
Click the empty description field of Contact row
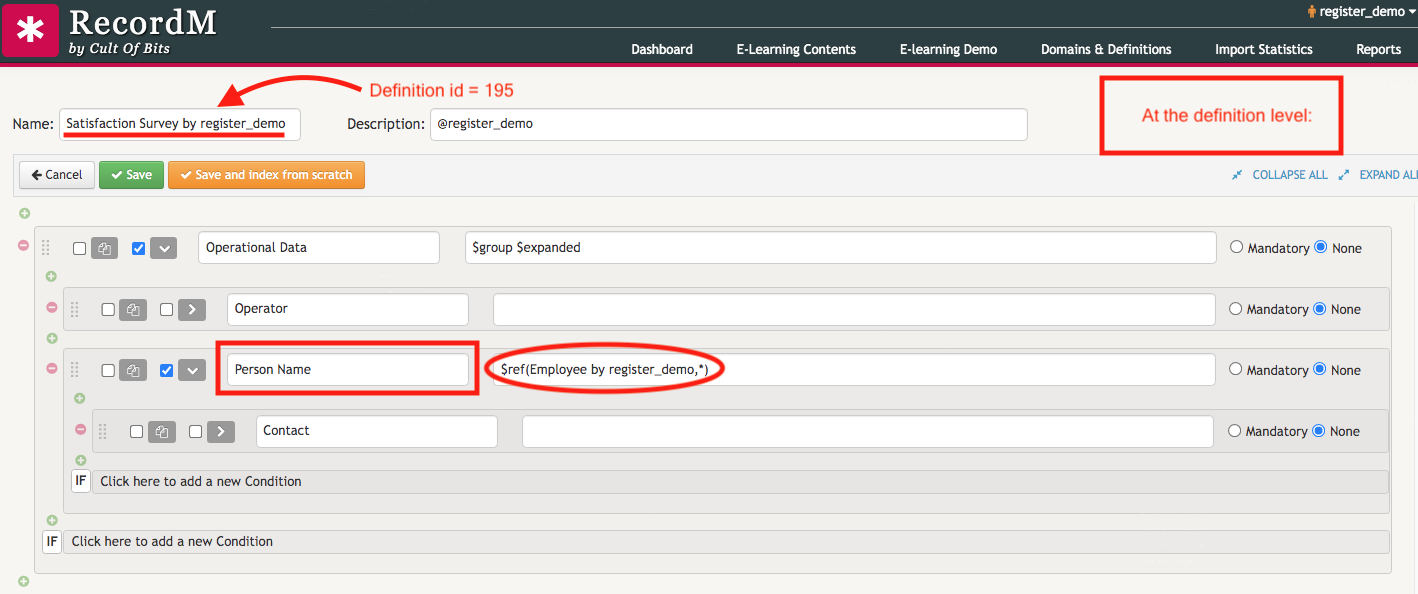(x=868, y=431)
